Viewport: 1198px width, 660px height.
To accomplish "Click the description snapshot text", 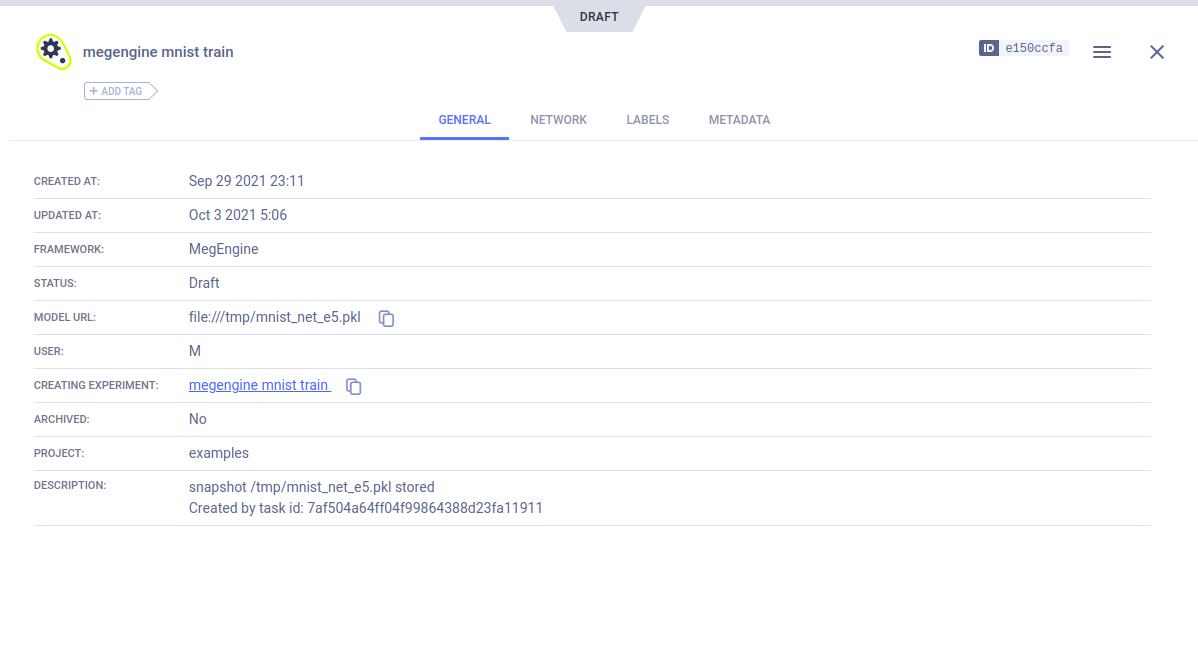I will click(311, 487).
